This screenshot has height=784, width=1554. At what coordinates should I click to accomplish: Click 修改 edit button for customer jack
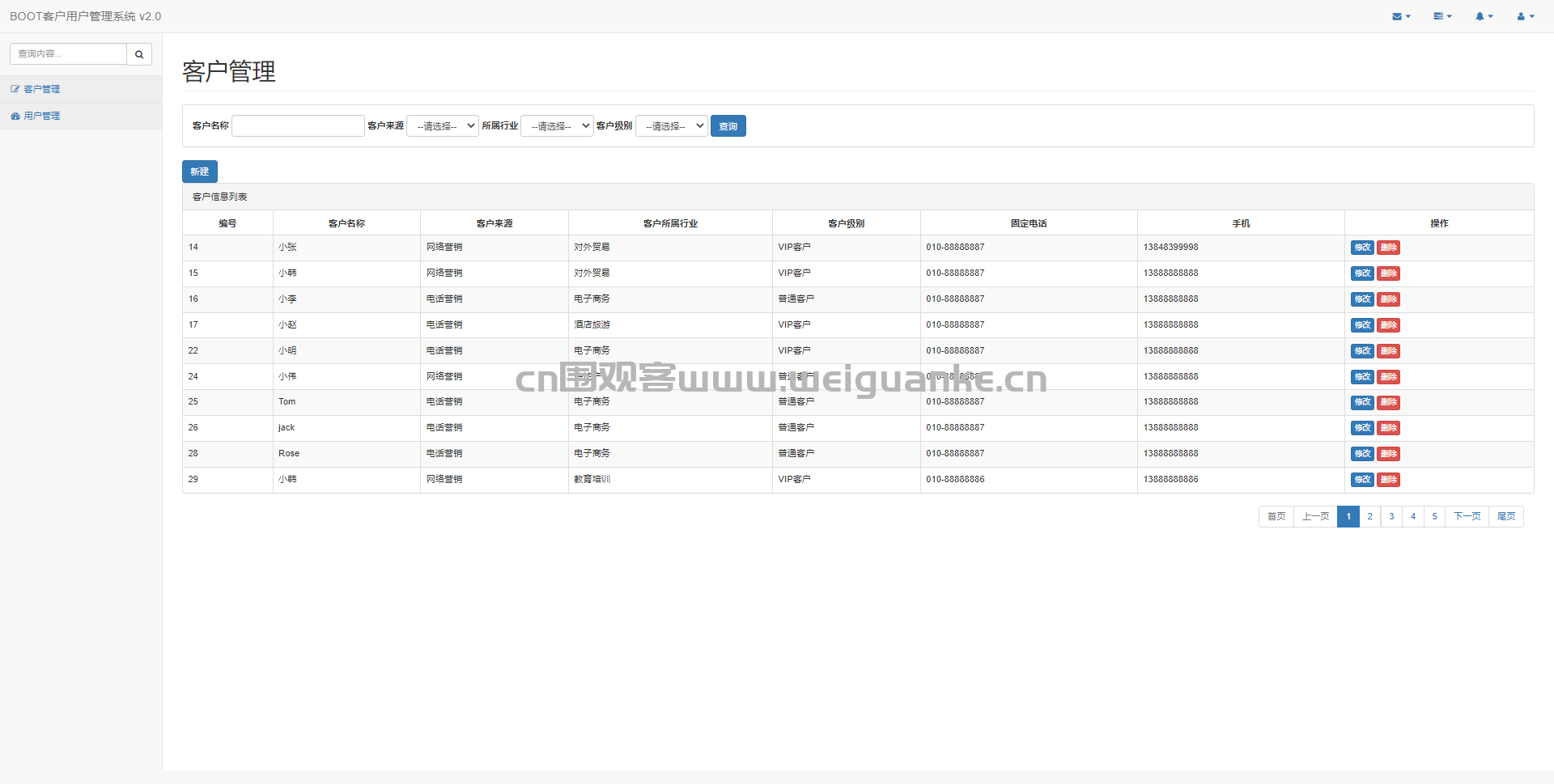1362,428
